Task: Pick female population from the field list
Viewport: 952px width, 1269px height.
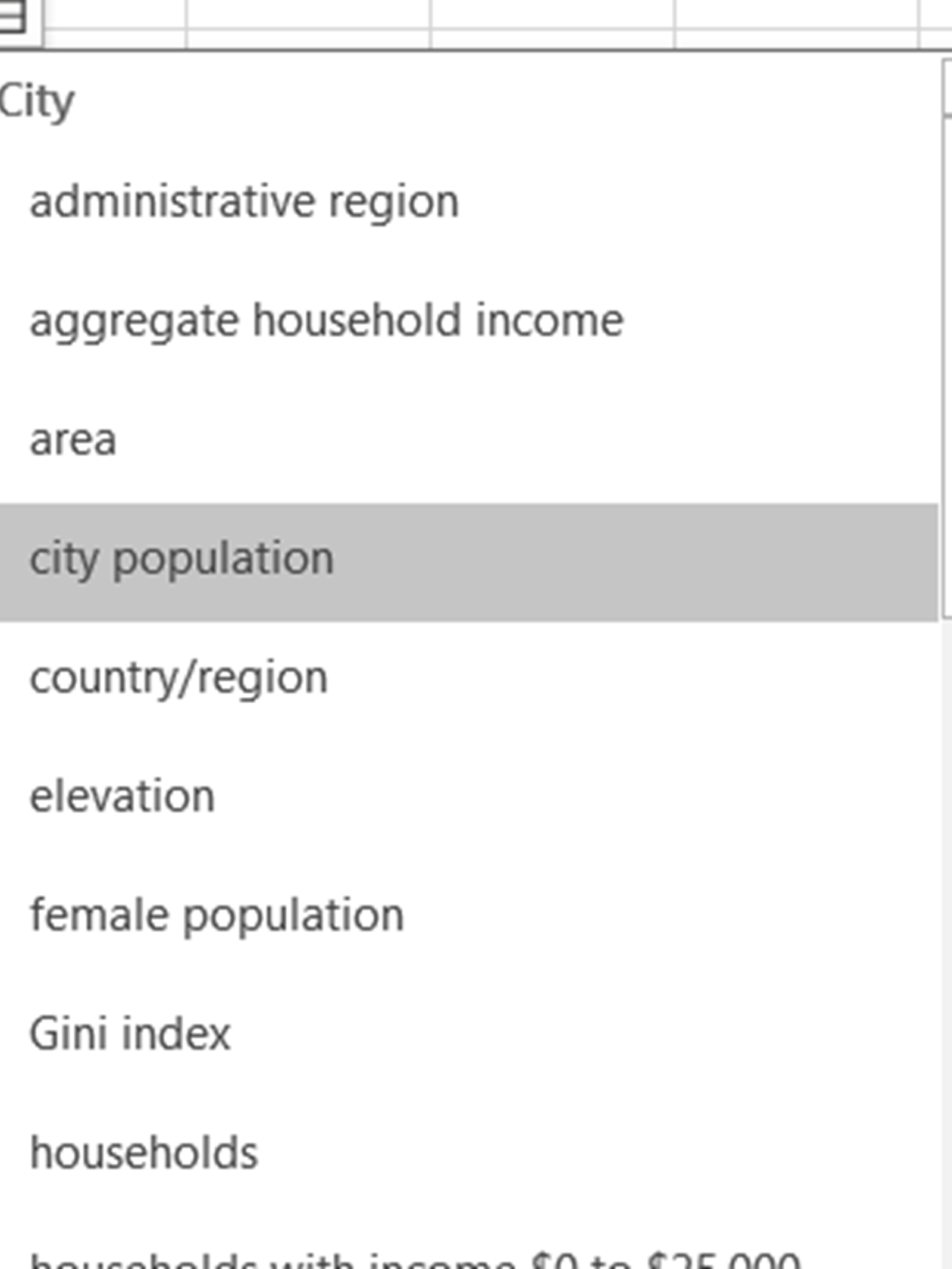Action: point(217,916)
